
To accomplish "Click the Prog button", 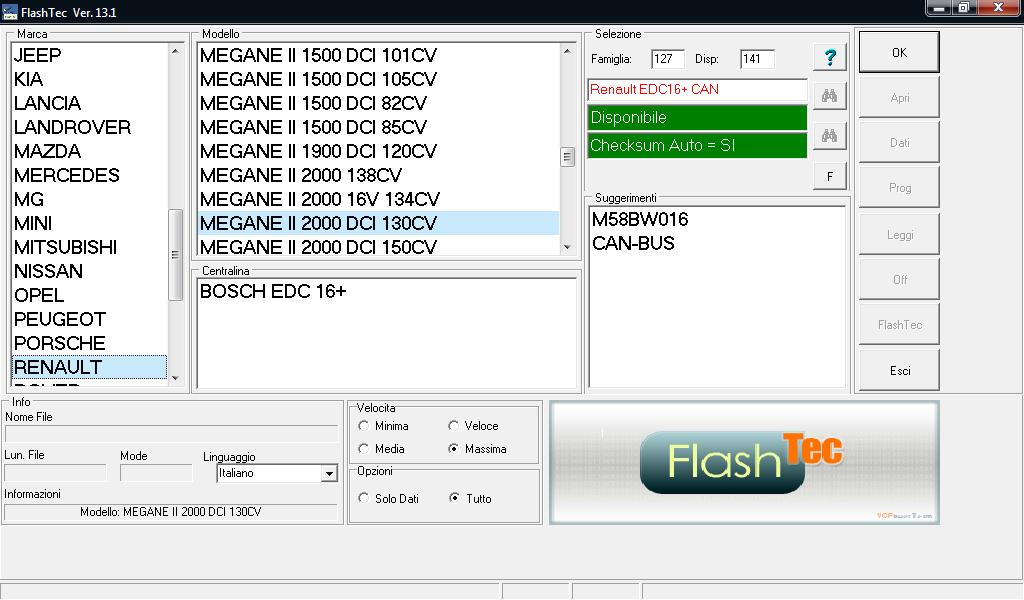I will 899,187.
